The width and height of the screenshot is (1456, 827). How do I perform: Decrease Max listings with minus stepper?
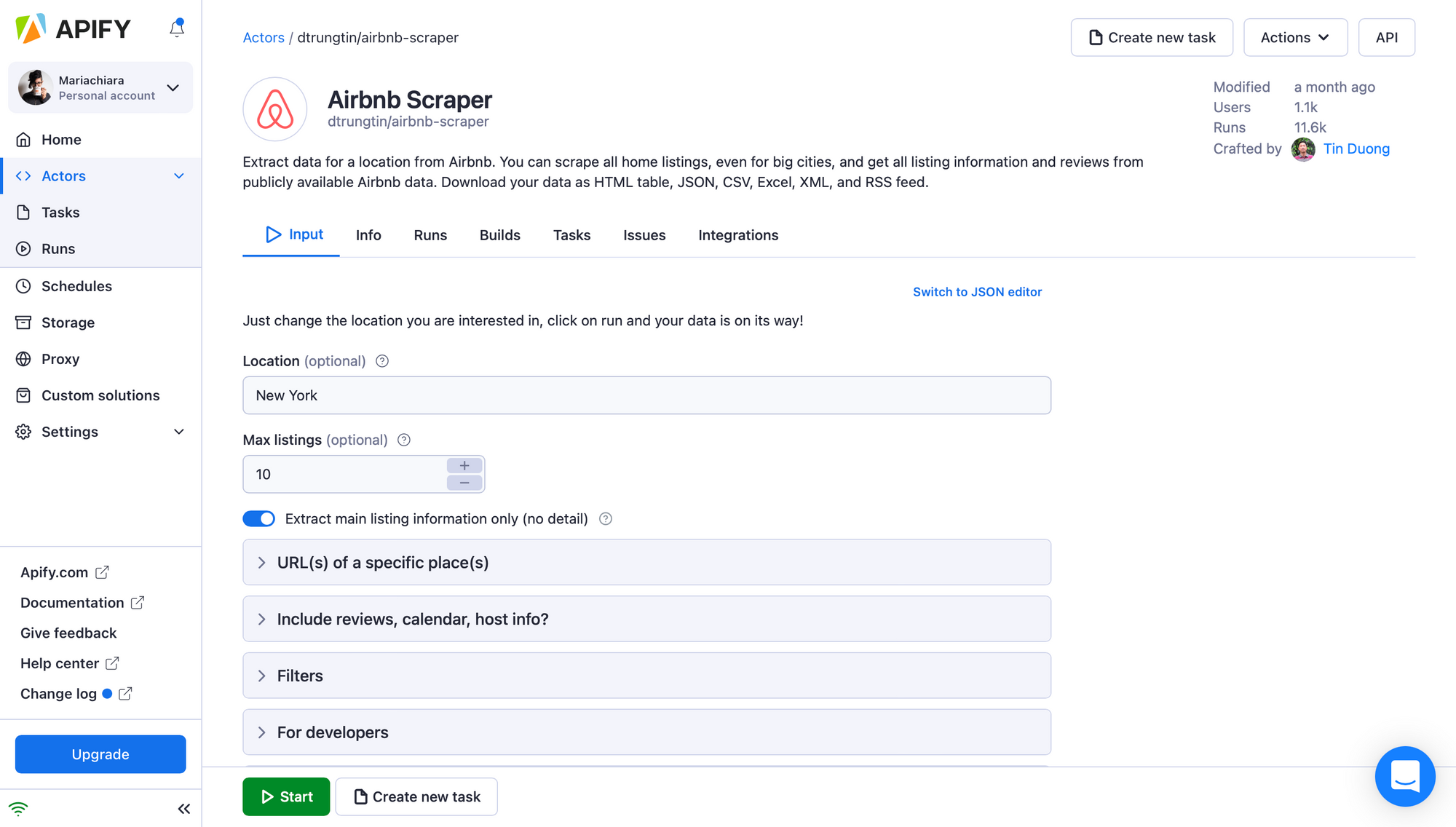click(x=464, y=483)
